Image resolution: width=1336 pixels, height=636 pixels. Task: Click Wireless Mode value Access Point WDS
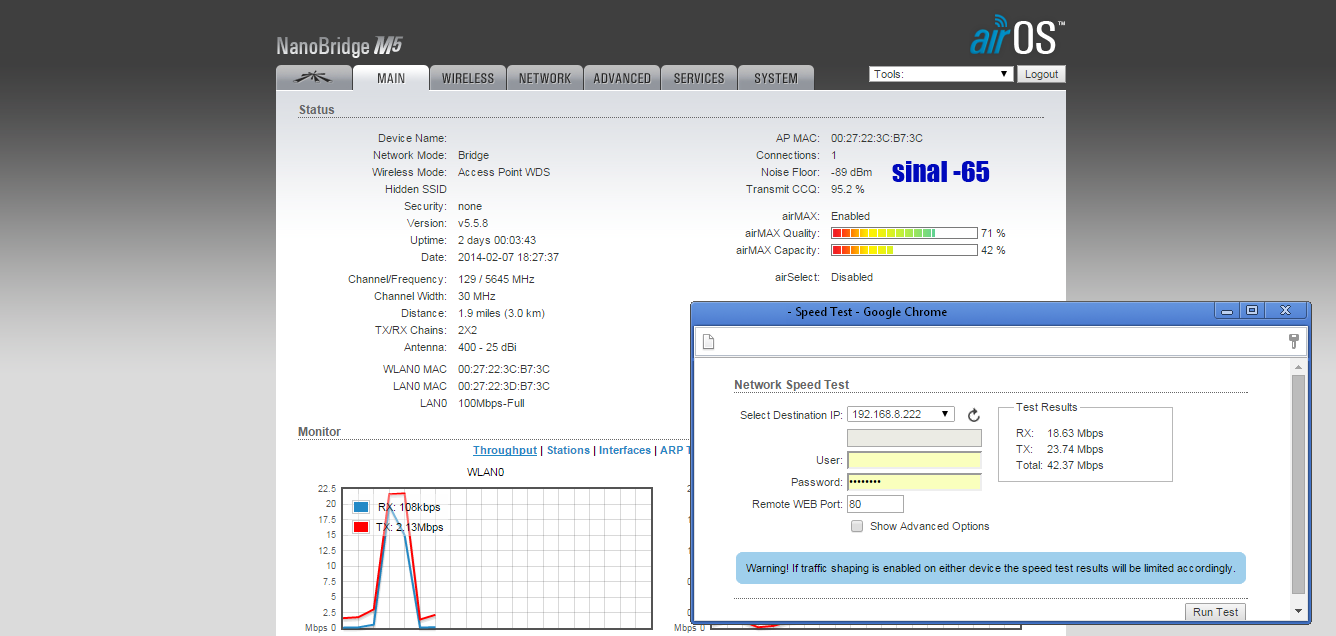[504, 172]
